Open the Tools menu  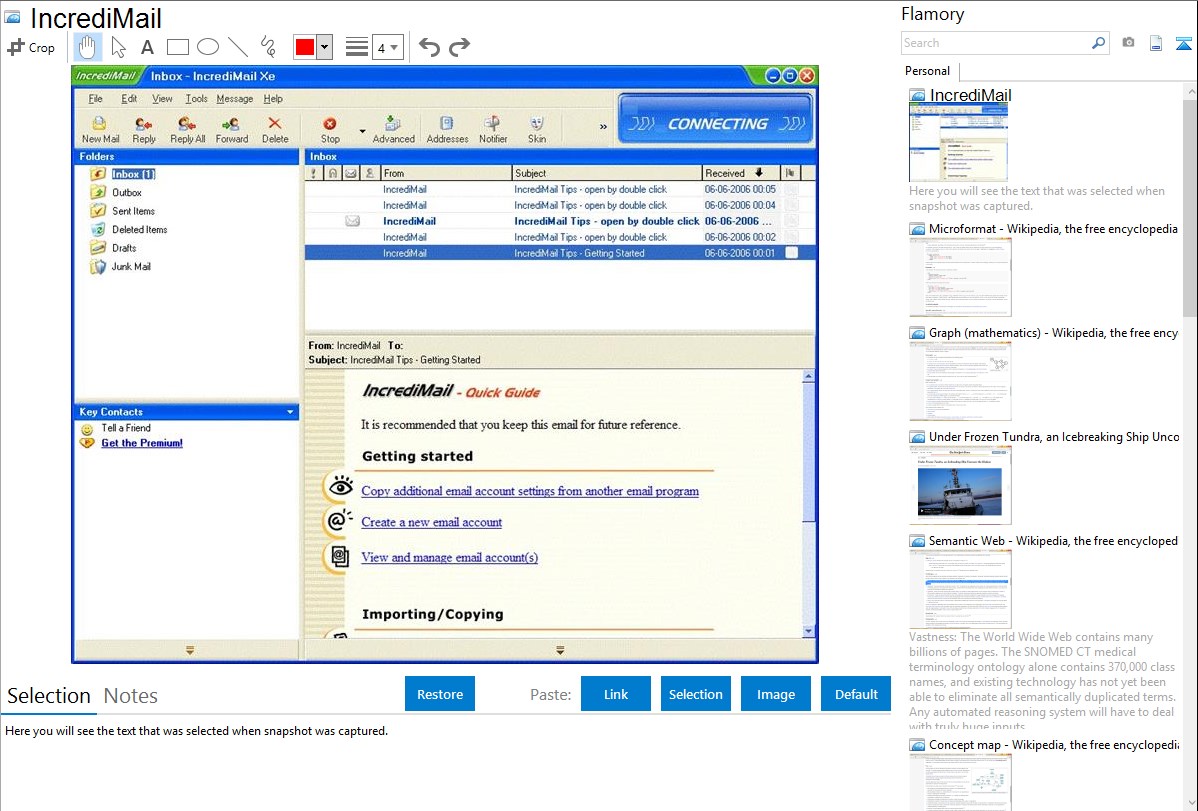[196, 99]
